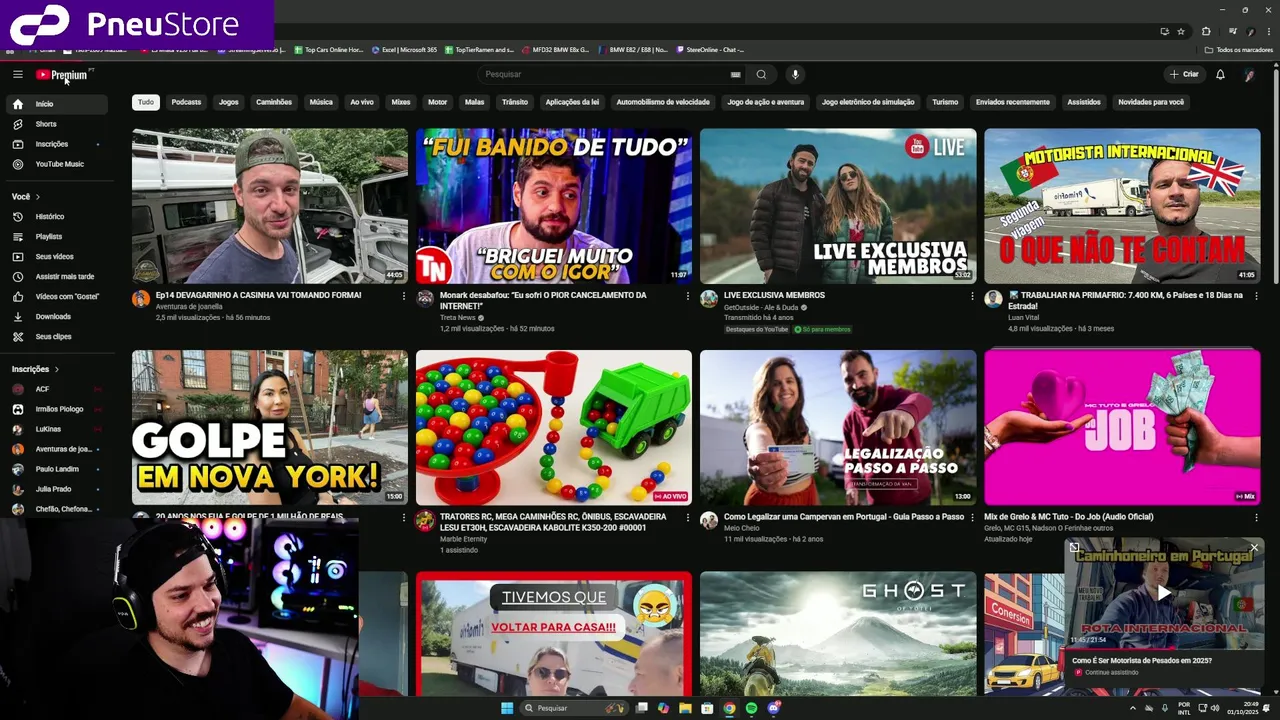Bookmark this page with star icon
1280x720 pixels.
(1181, 32)
